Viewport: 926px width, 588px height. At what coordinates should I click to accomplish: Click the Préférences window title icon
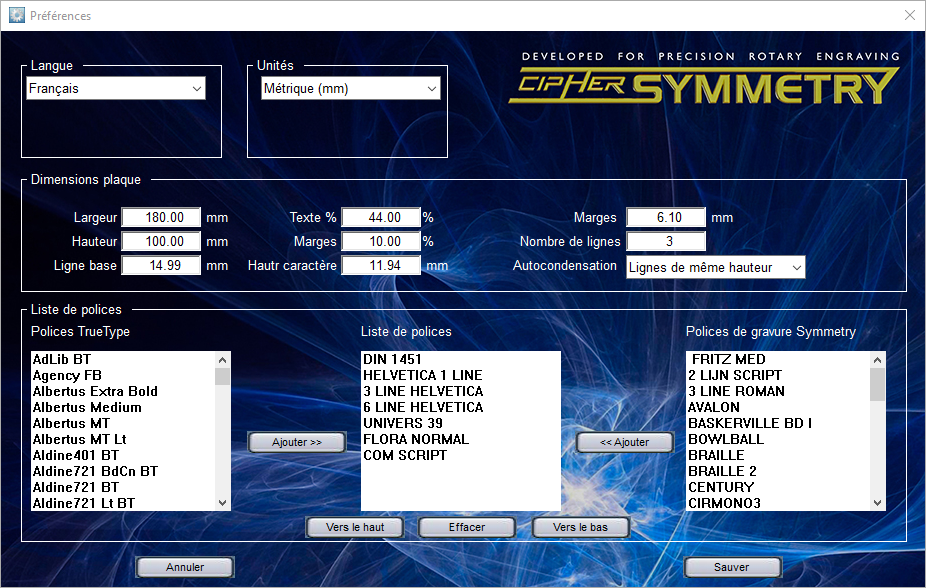[16, 15]
